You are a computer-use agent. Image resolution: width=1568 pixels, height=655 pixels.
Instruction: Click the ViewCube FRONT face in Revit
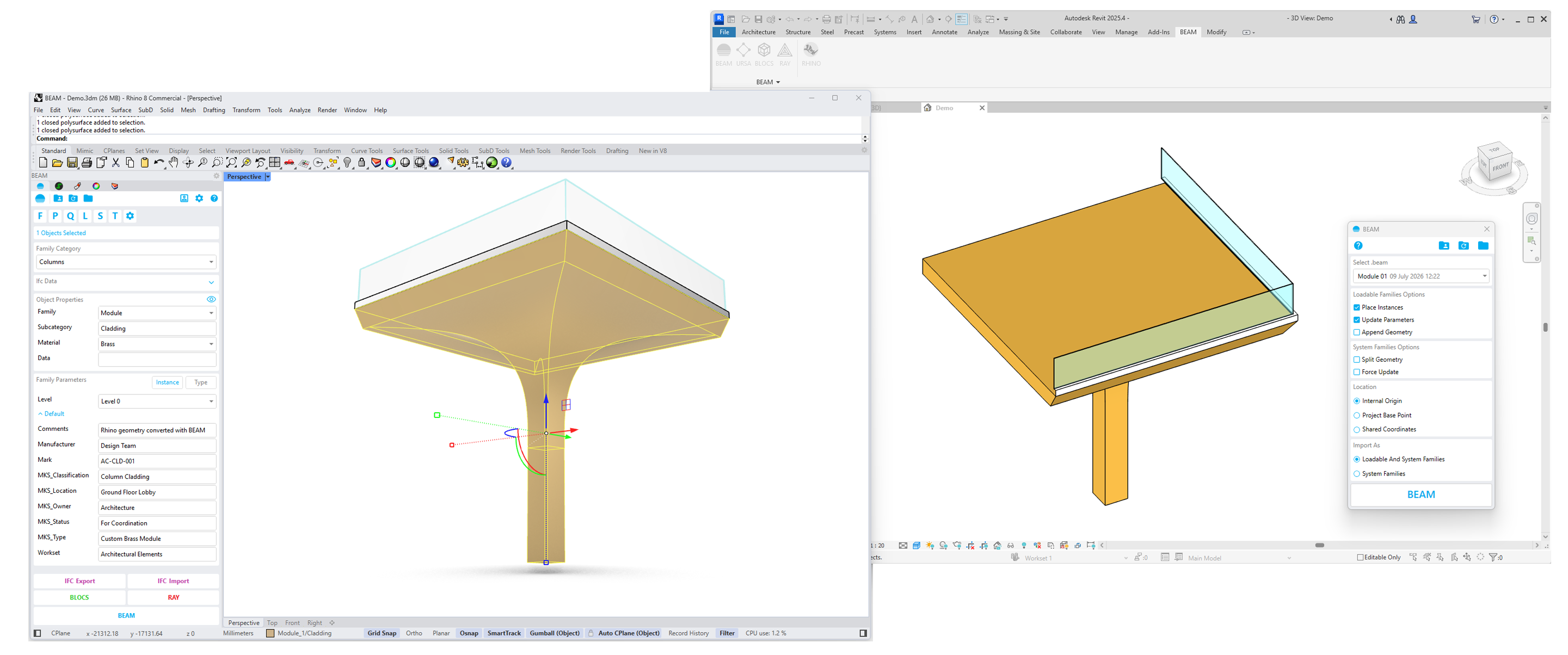pos(1500,166)
